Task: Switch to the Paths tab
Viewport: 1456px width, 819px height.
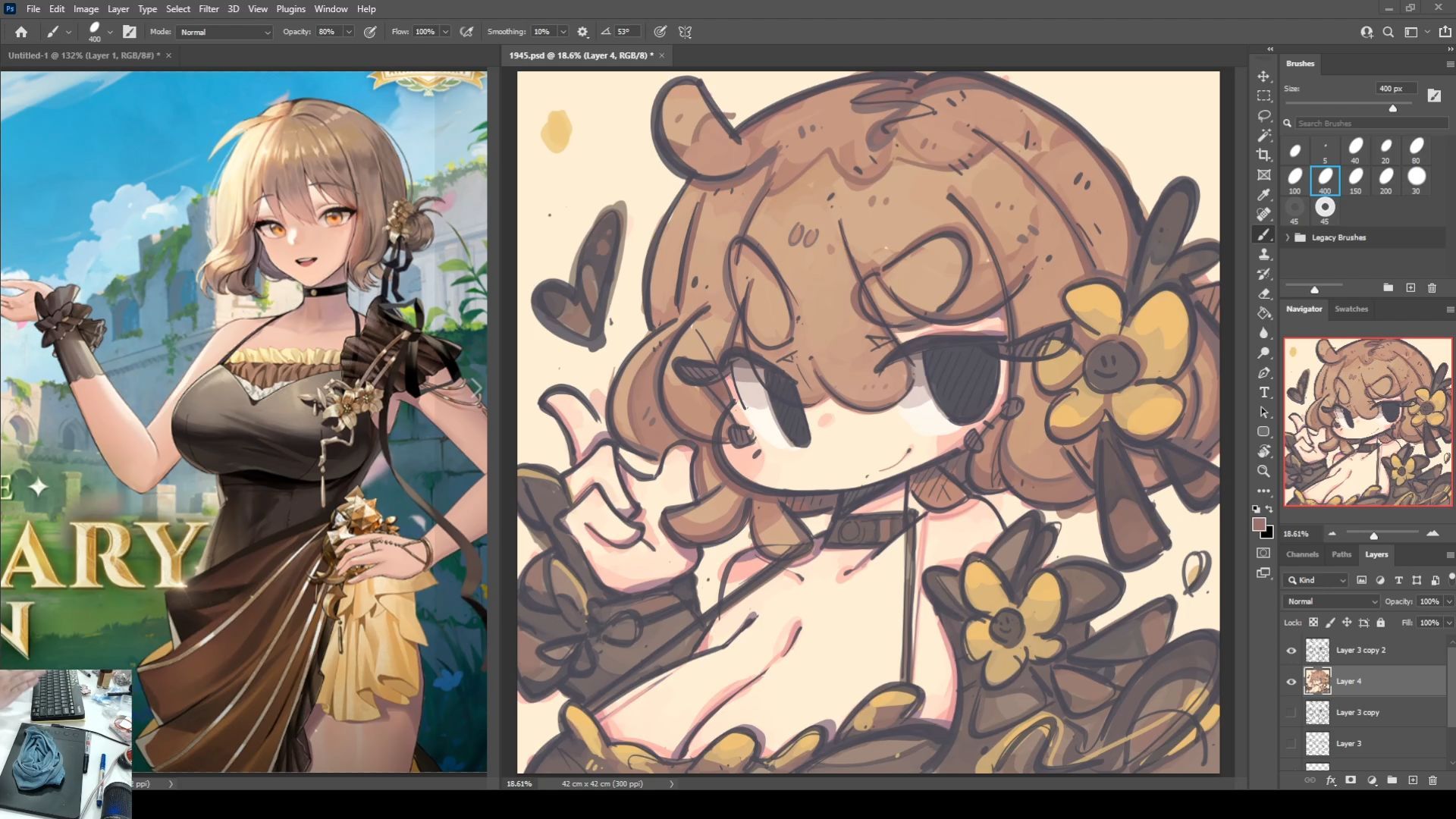Action: (1341, 554)
